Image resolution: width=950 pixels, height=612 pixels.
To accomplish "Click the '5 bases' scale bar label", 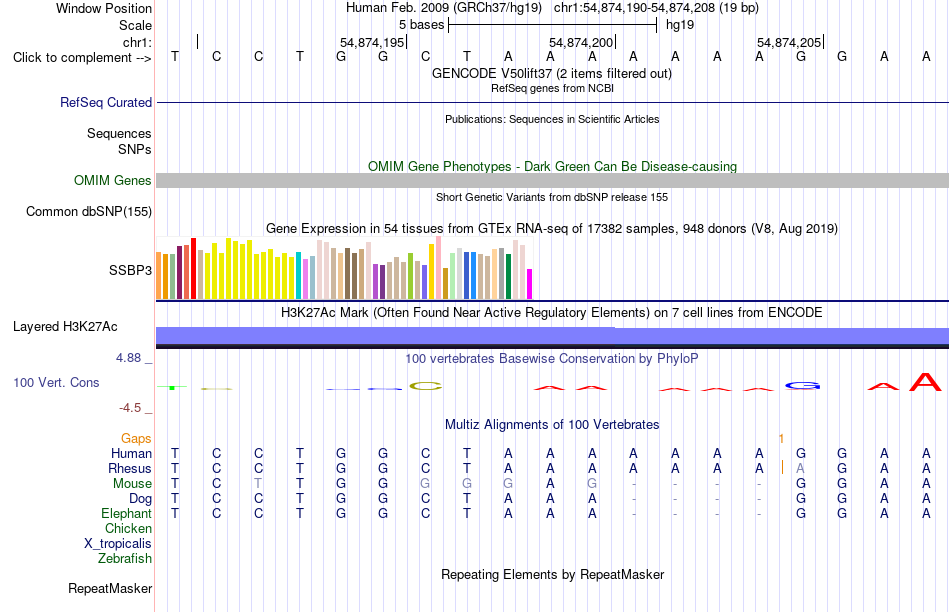I will point(421,25).
